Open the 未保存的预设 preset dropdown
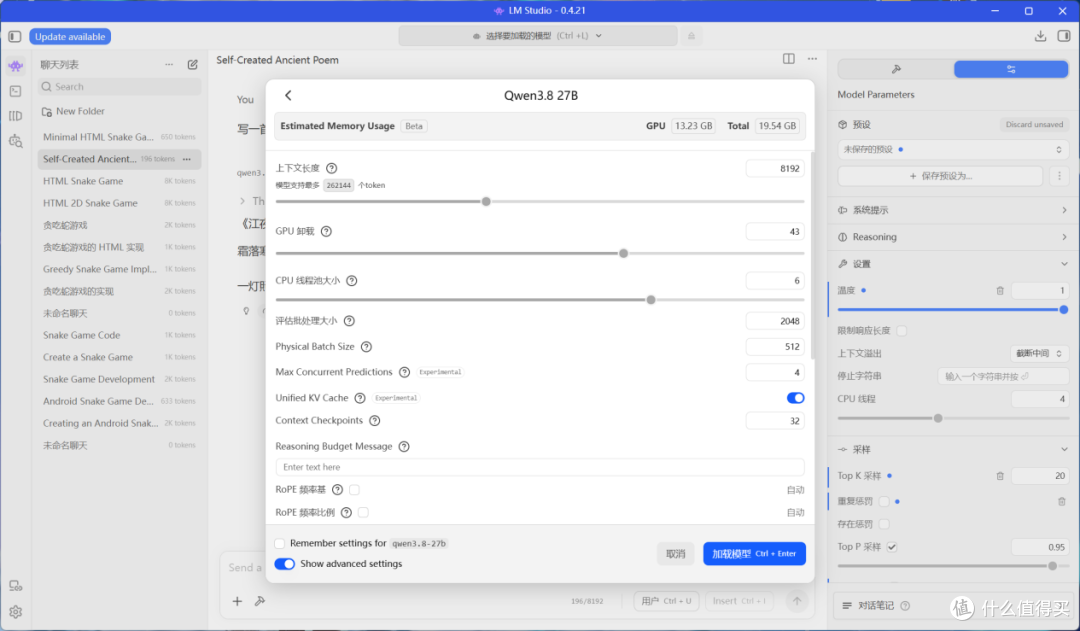 tap(953, 149)
